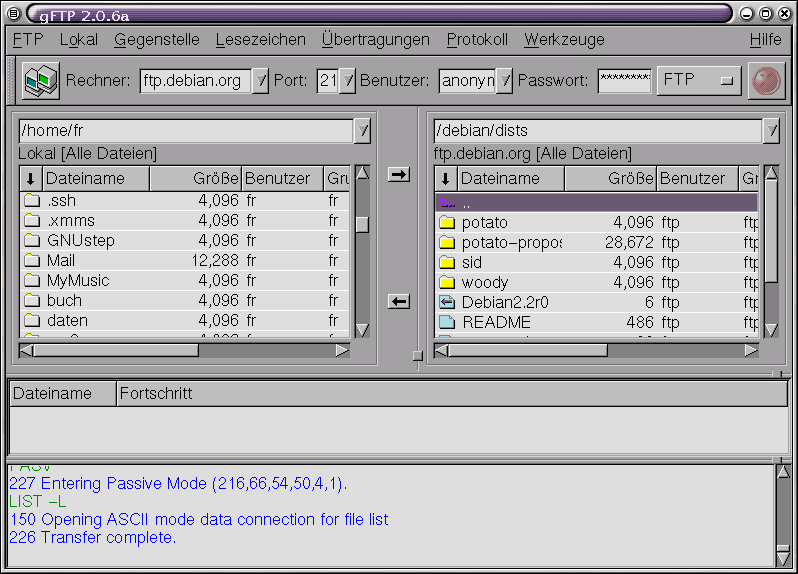Expand the local path /home/fr dropdown
The width and height of the screenshot is (798, 574).
click(x=362, y=131)
